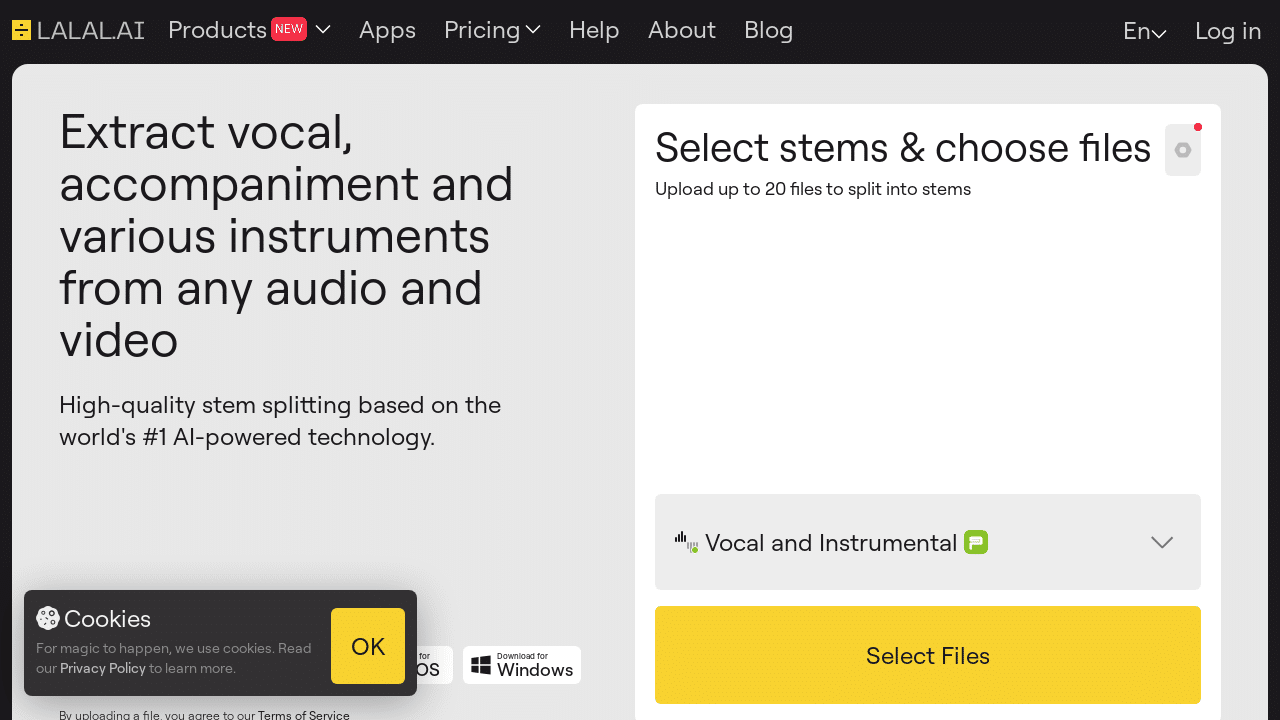Click the stem levels icon beside Vocal and Instrumental
The height and width of the screenshot is (720, 1280).
[686, 542]
